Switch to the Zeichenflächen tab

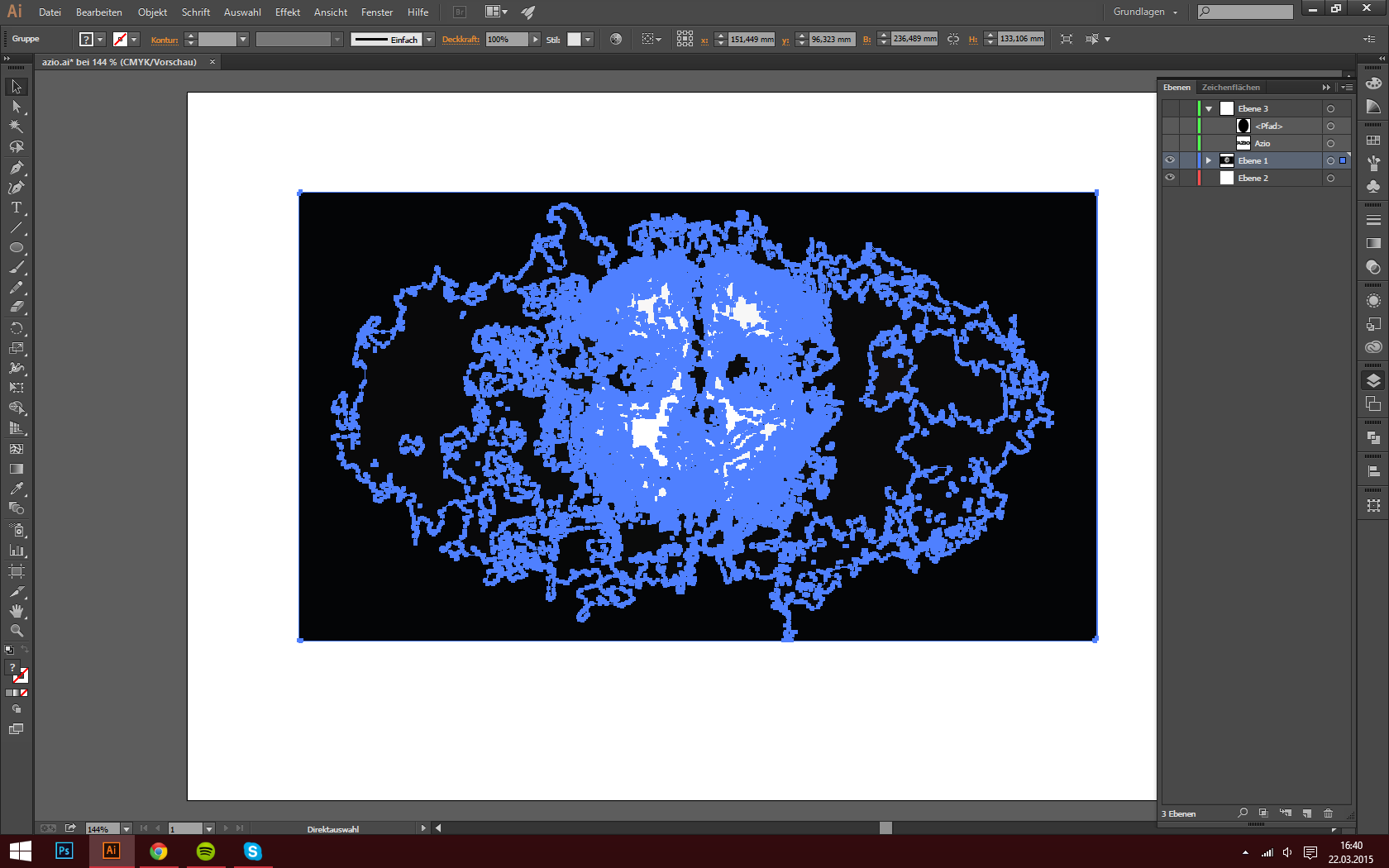coord(1230,87)
